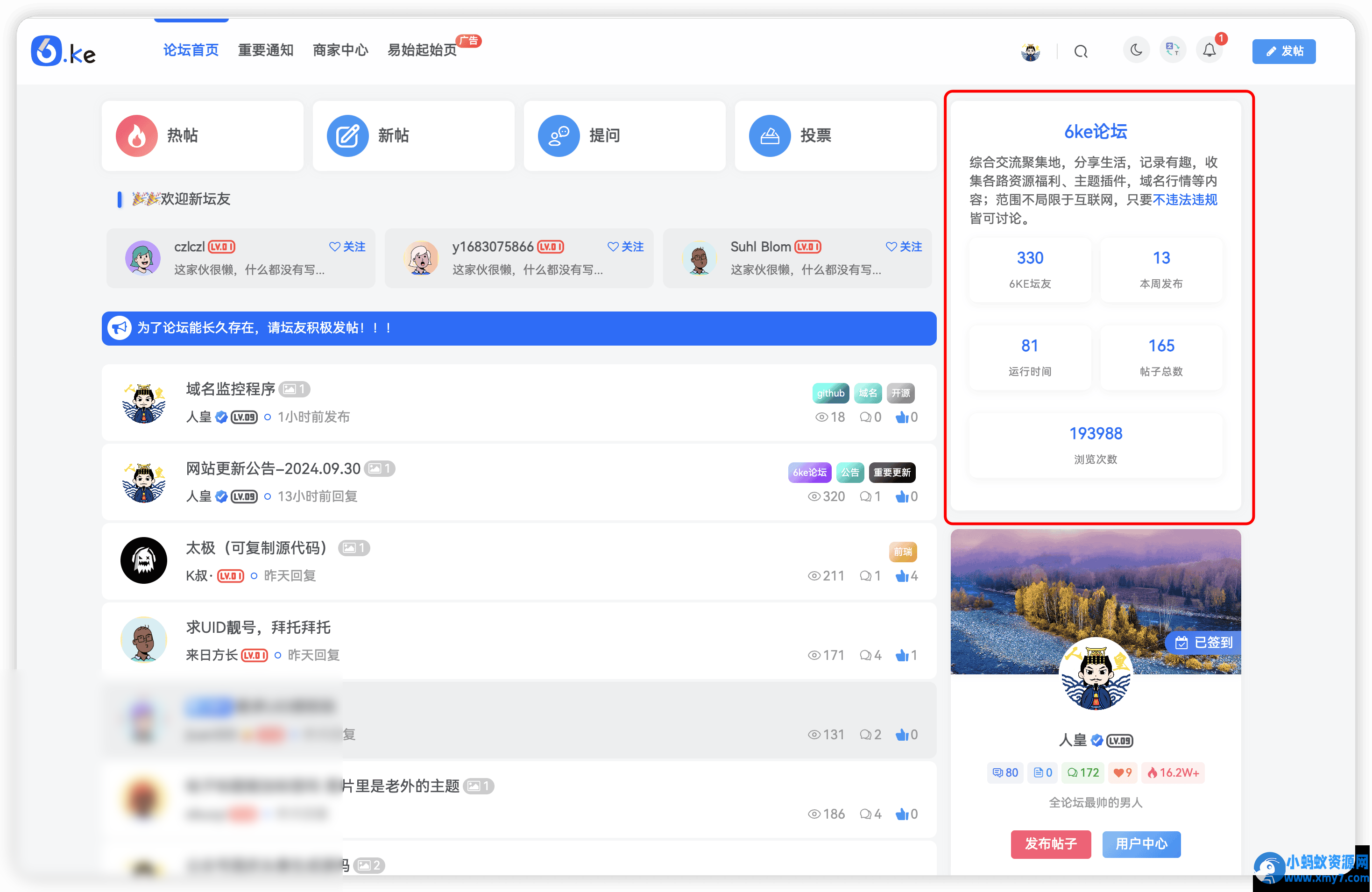Viewport: 1372px width, 892px height.
Task: Switch to the 商家中心 tab
Action: (x=340, y=51)
